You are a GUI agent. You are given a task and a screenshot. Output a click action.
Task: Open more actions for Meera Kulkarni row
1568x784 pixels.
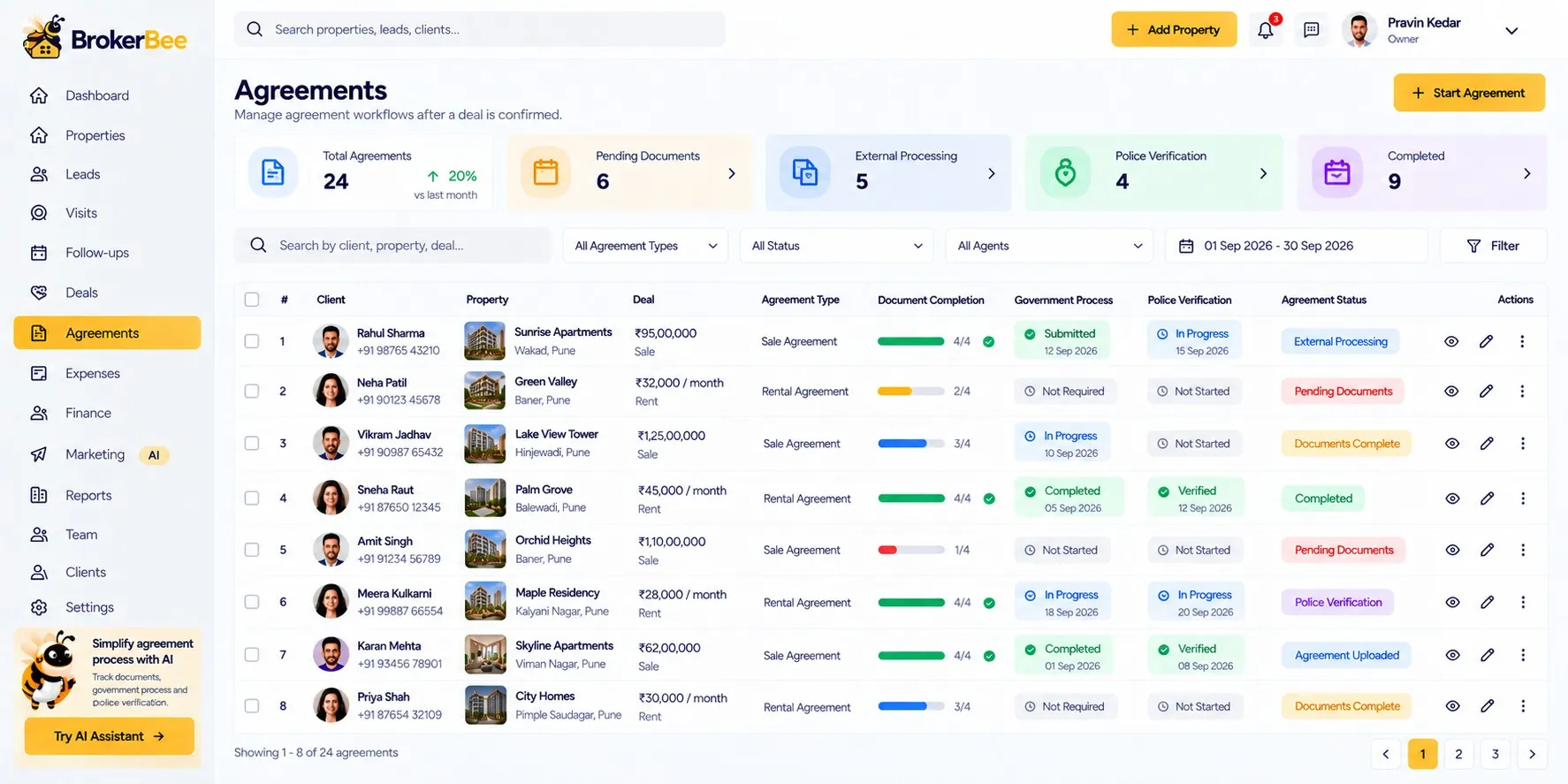tap(1523, 602)
